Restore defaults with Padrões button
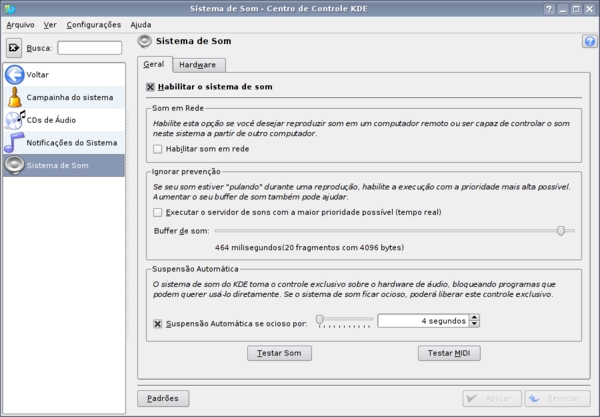The height and width of the screenshot is (417, 600). [163, 399]
